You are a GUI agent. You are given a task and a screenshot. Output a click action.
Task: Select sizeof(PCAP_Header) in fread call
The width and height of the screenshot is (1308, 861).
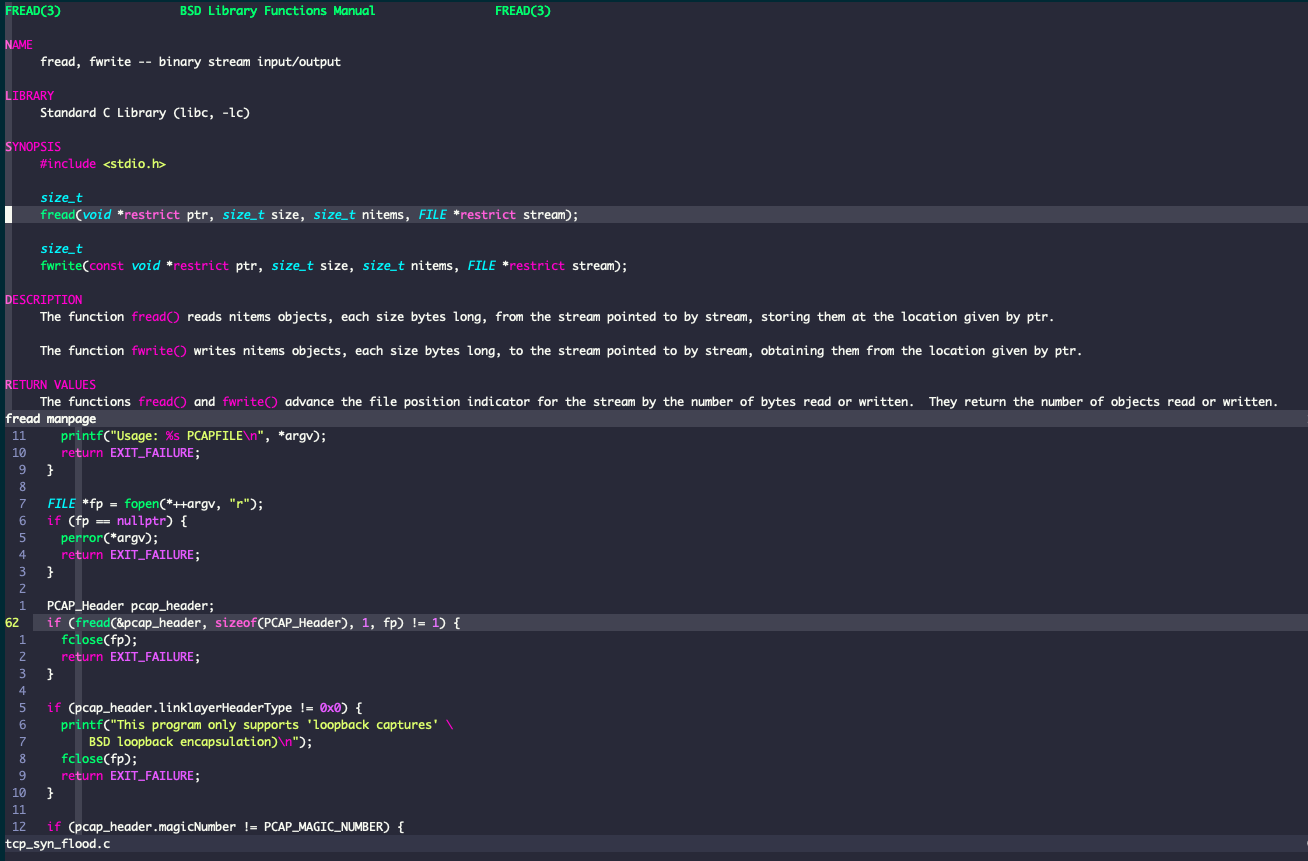277,623
